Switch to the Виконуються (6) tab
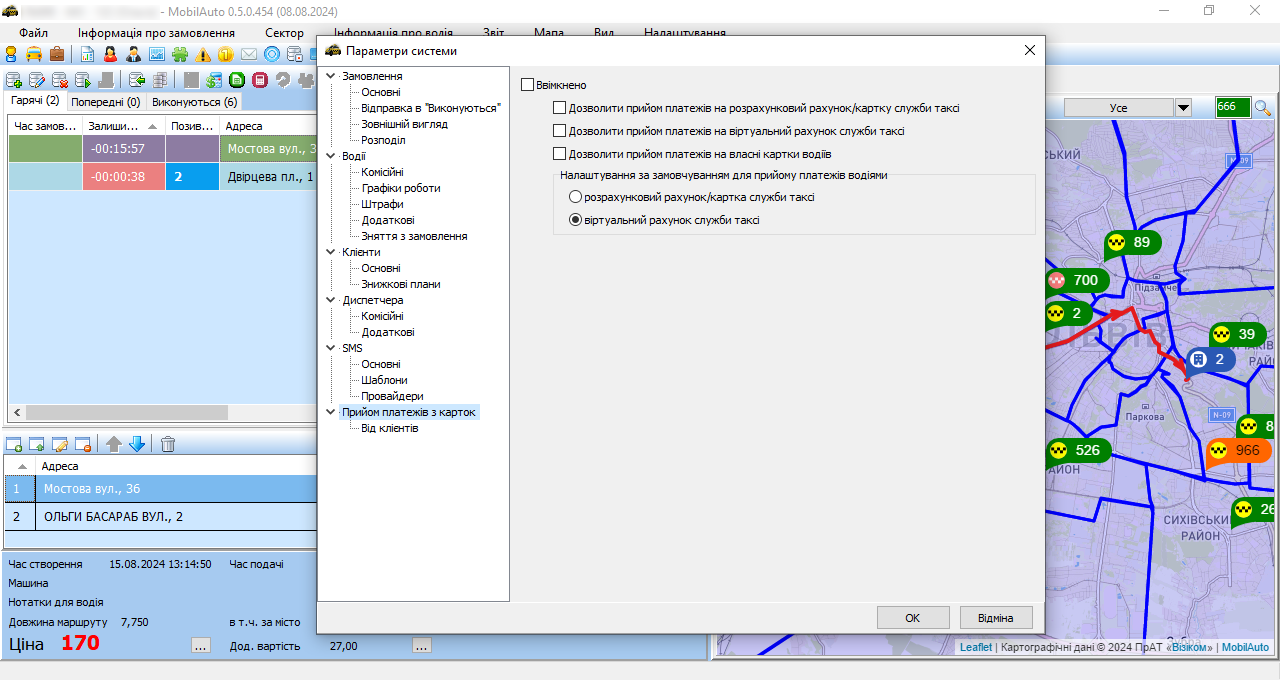The height and width of the screenshot is (680, 1280). pos(194,102)
